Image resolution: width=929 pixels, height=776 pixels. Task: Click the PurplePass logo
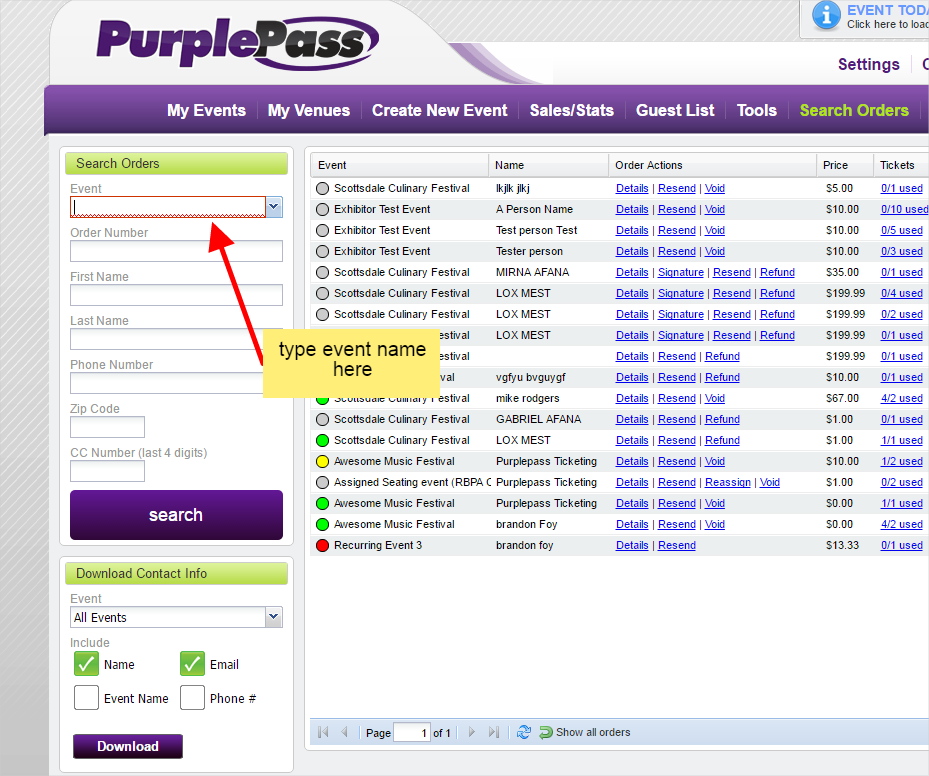click(x=237, y=43)
